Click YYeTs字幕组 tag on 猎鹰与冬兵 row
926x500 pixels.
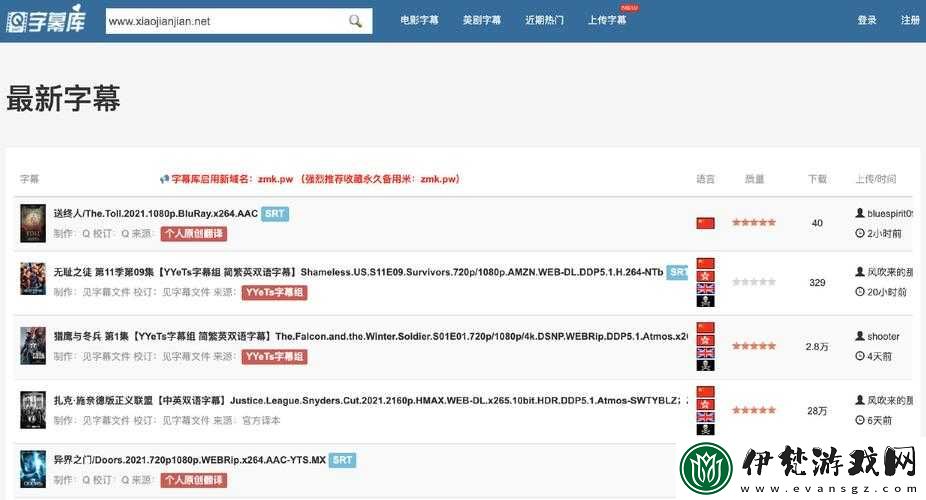coord(274,357)
